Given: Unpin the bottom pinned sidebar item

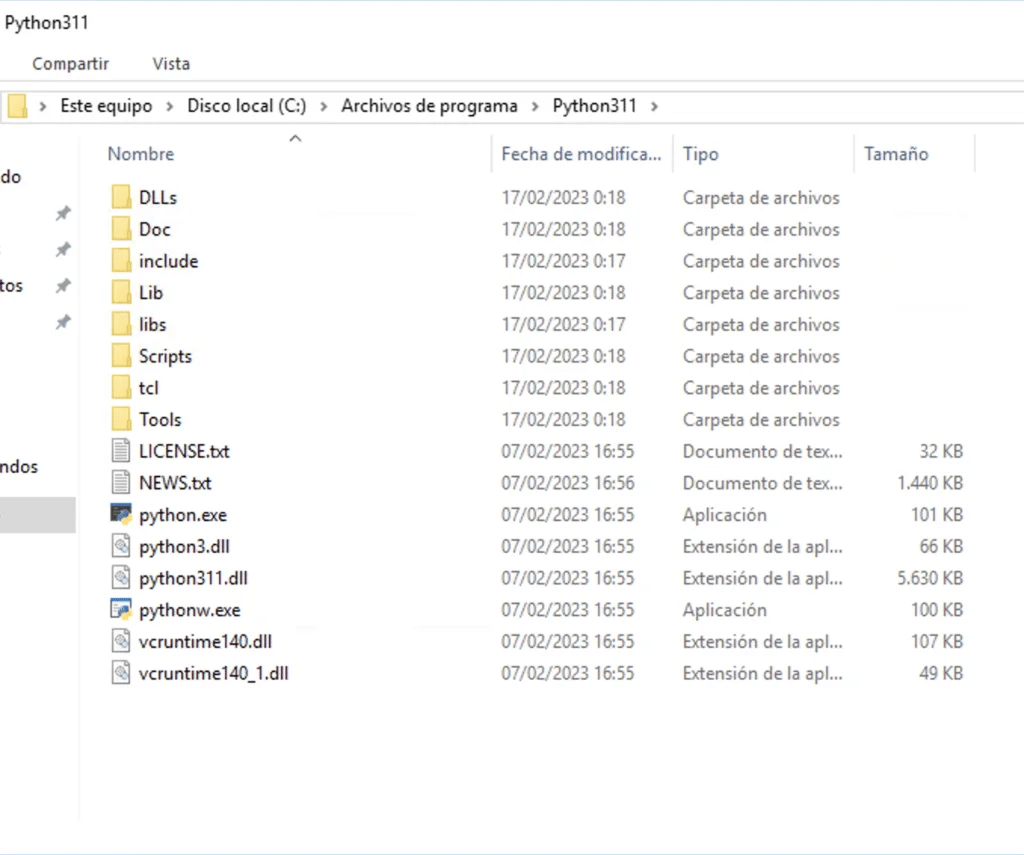Looking at the screenshot, I should (x=62, y=322).
